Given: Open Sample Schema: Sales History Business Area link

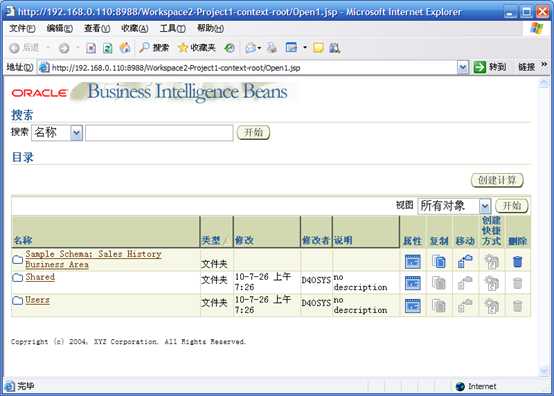Looking at the screenshot, I should click(x=93, y=259).
